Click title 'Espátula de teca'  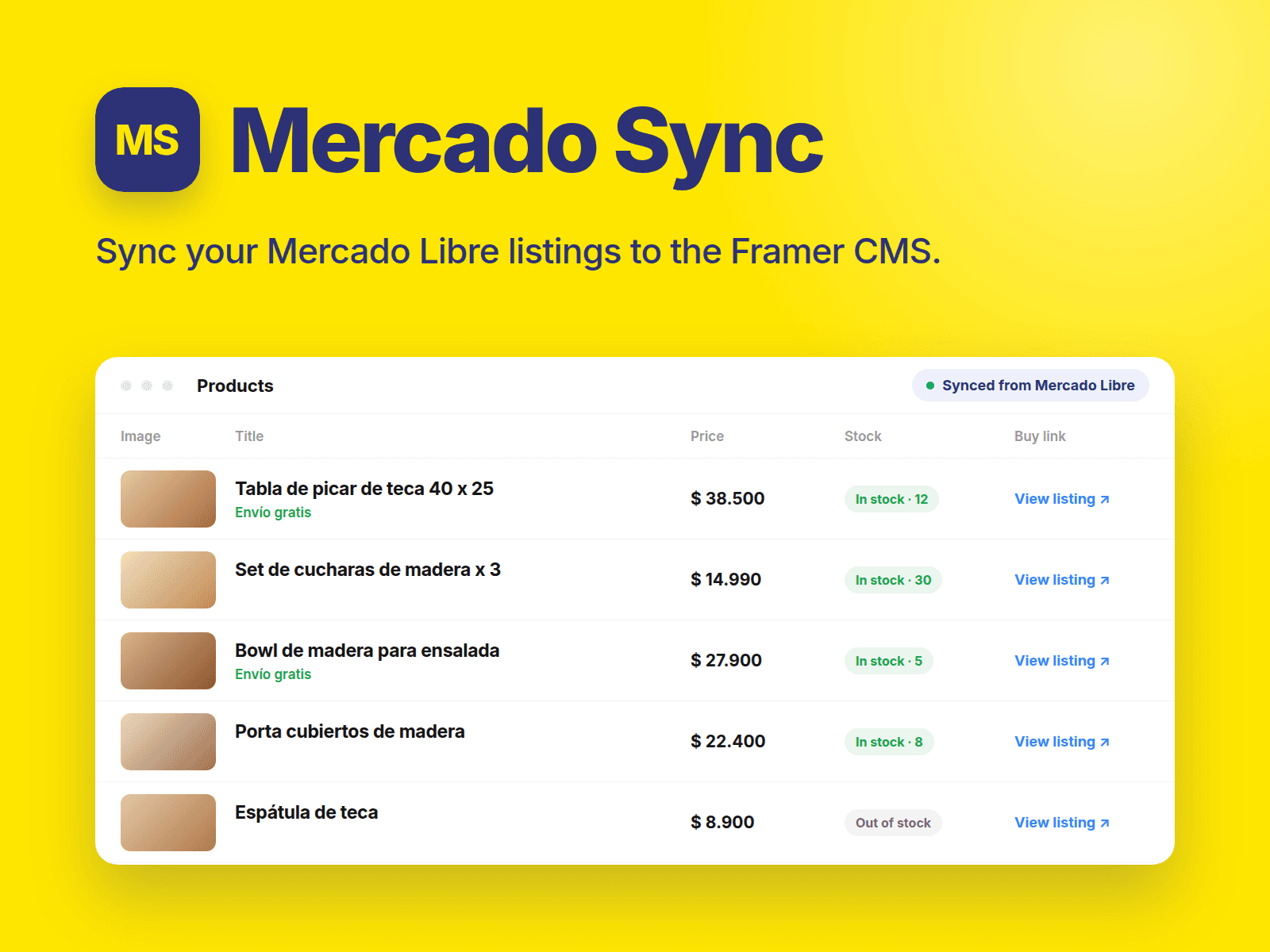(x=306, y=812)
